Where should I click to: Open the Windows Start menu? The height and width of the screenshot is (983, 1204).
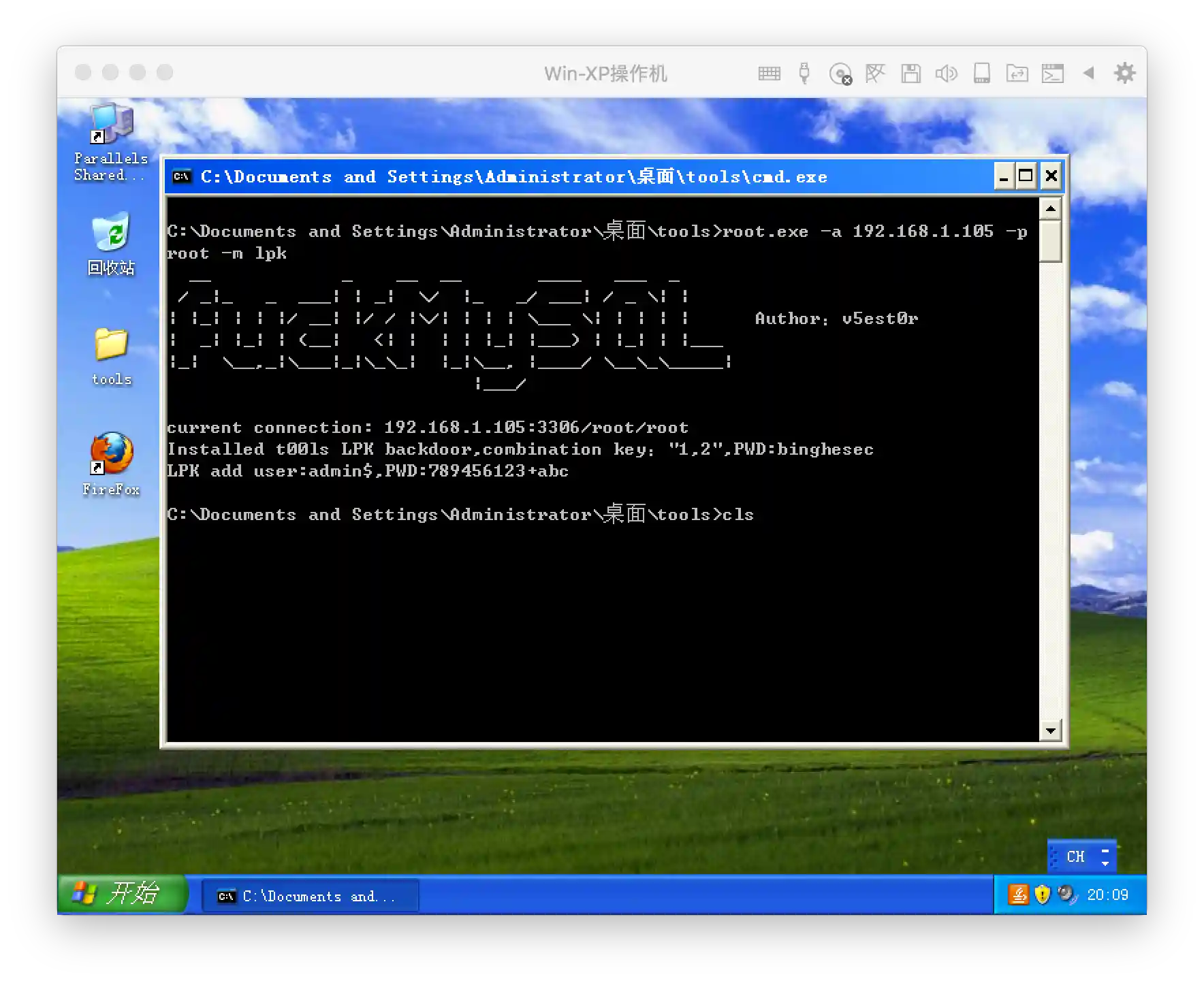121,894
